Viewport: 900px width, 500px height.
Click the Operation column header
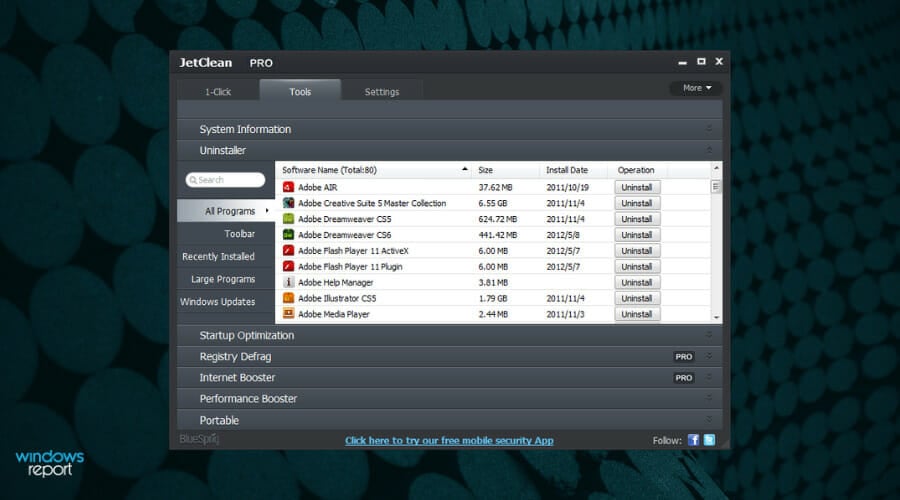point(637,170)
